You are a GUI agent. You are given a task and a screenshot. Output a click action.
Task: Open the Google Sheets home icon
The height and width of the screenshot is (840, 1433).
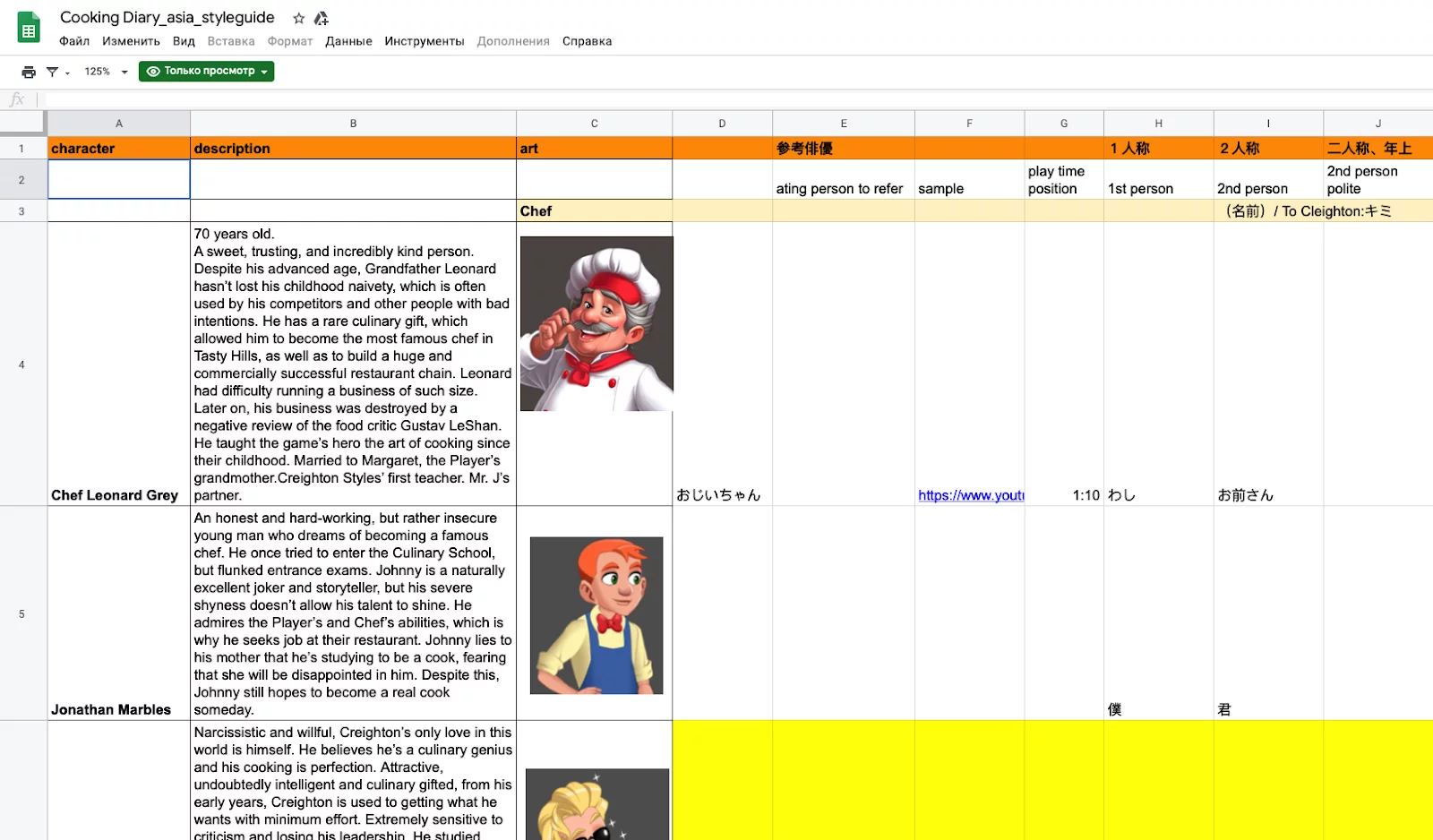[29, 28]
